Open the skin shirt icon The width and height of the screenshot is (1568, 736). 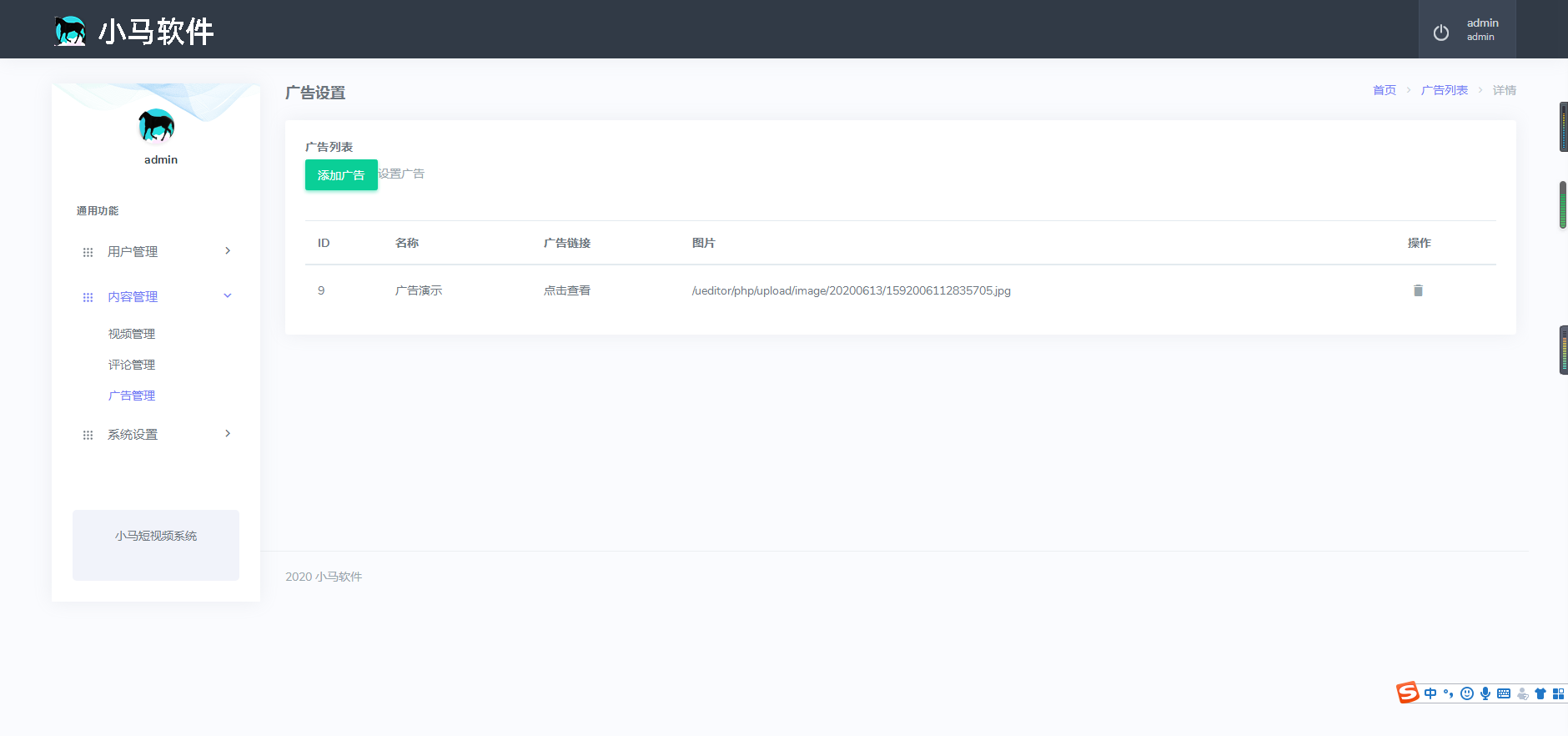[1540, 693]
